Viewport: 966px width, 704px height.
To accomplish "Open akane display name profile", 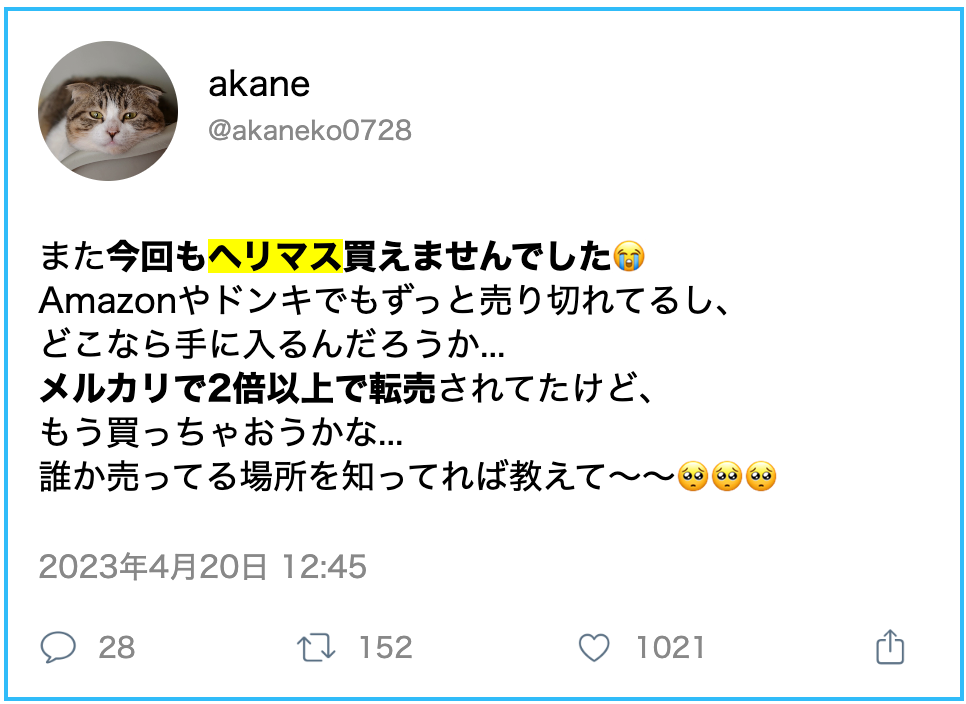I will click(x=259, y=84).
